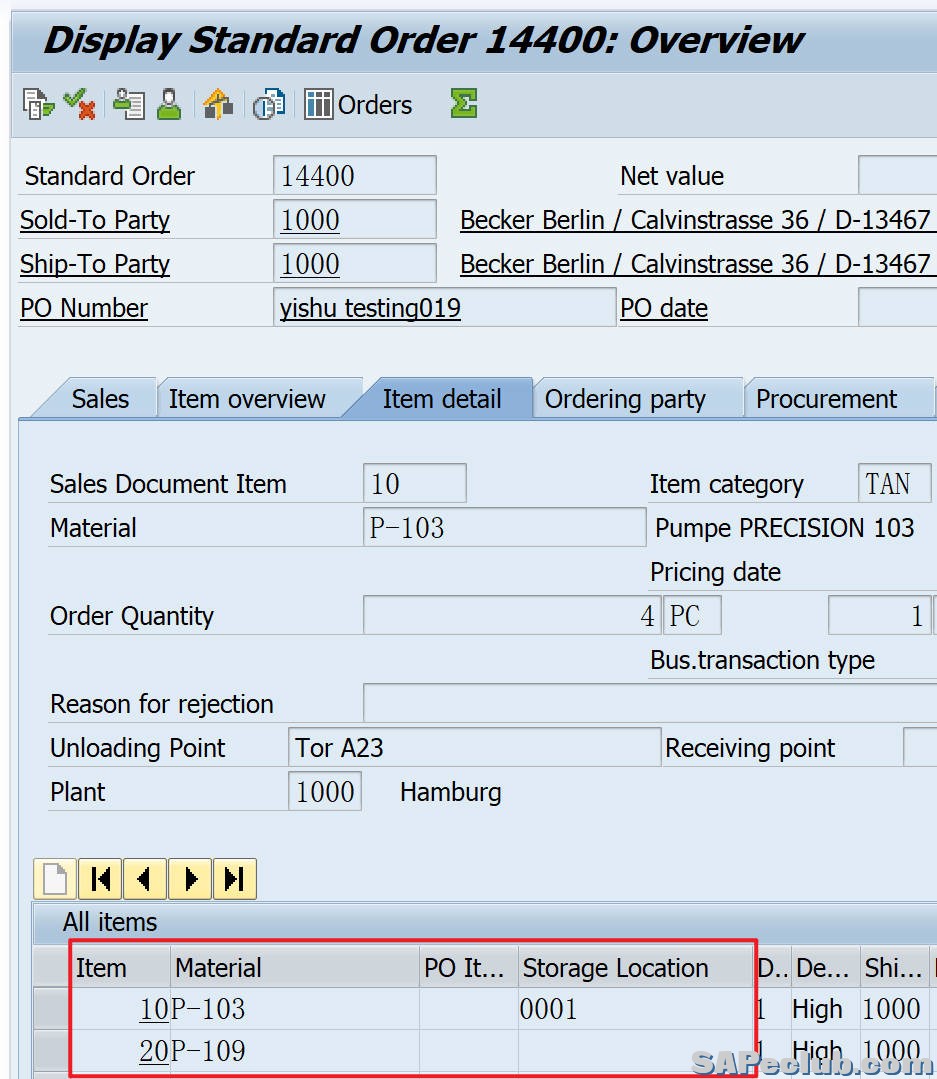The width and height of the screenshot is (937, 1079).
Task: Click the crane and boxes toolbar icon
Action: 217,104
